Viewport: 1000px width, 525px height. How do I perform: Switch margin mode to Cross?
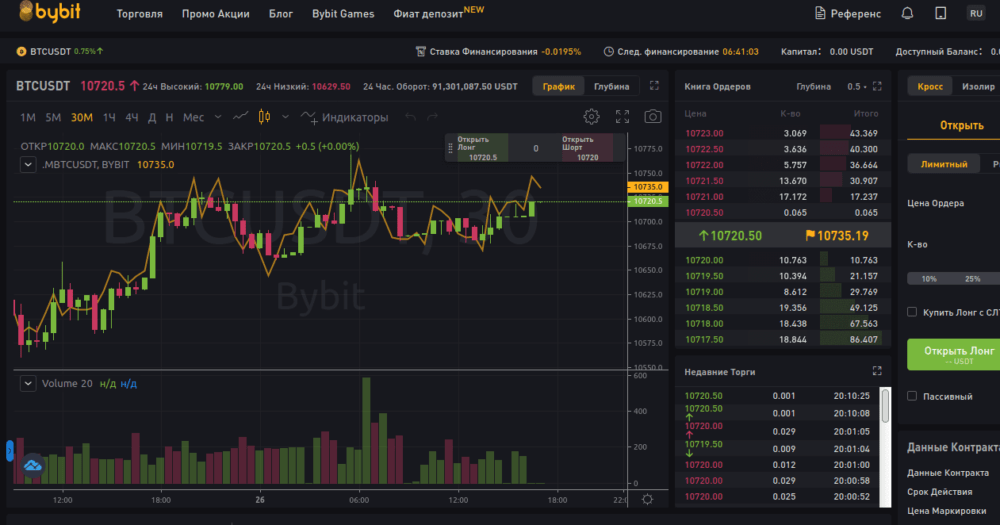929,86
